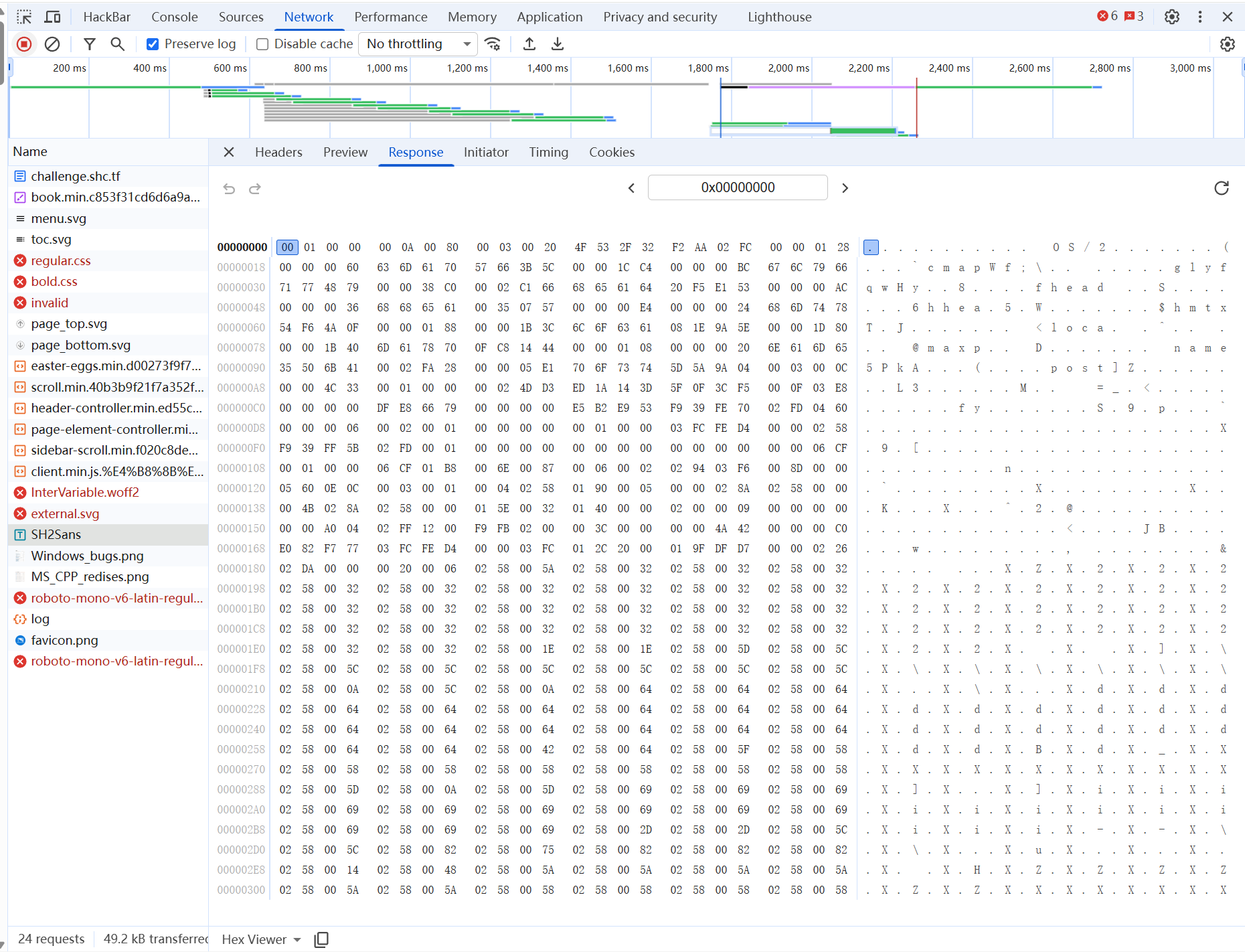This screenshot has width=1245, height=952.
Task: Open network search magnifier
Action: pos(117,44)
